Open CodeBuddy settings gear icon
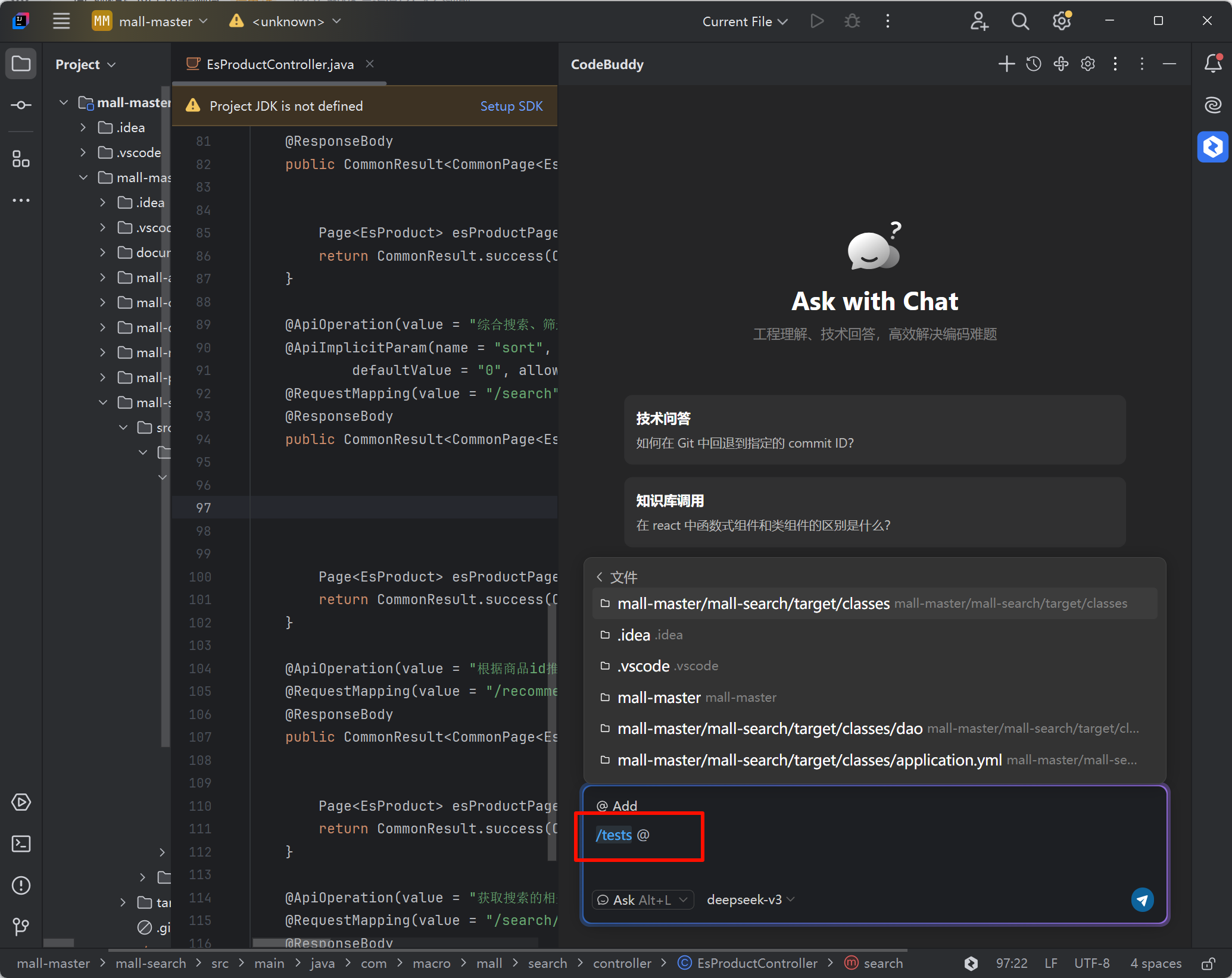Screen dimensions: 1232x978 click(x=1087, y=64)
